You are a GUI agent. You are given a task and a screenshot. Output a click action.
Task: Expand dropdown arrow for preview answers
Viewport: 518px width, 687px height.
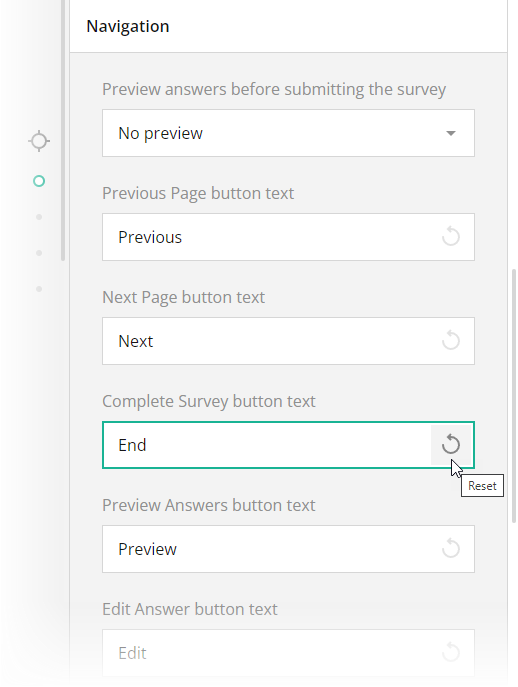[451, 133]
